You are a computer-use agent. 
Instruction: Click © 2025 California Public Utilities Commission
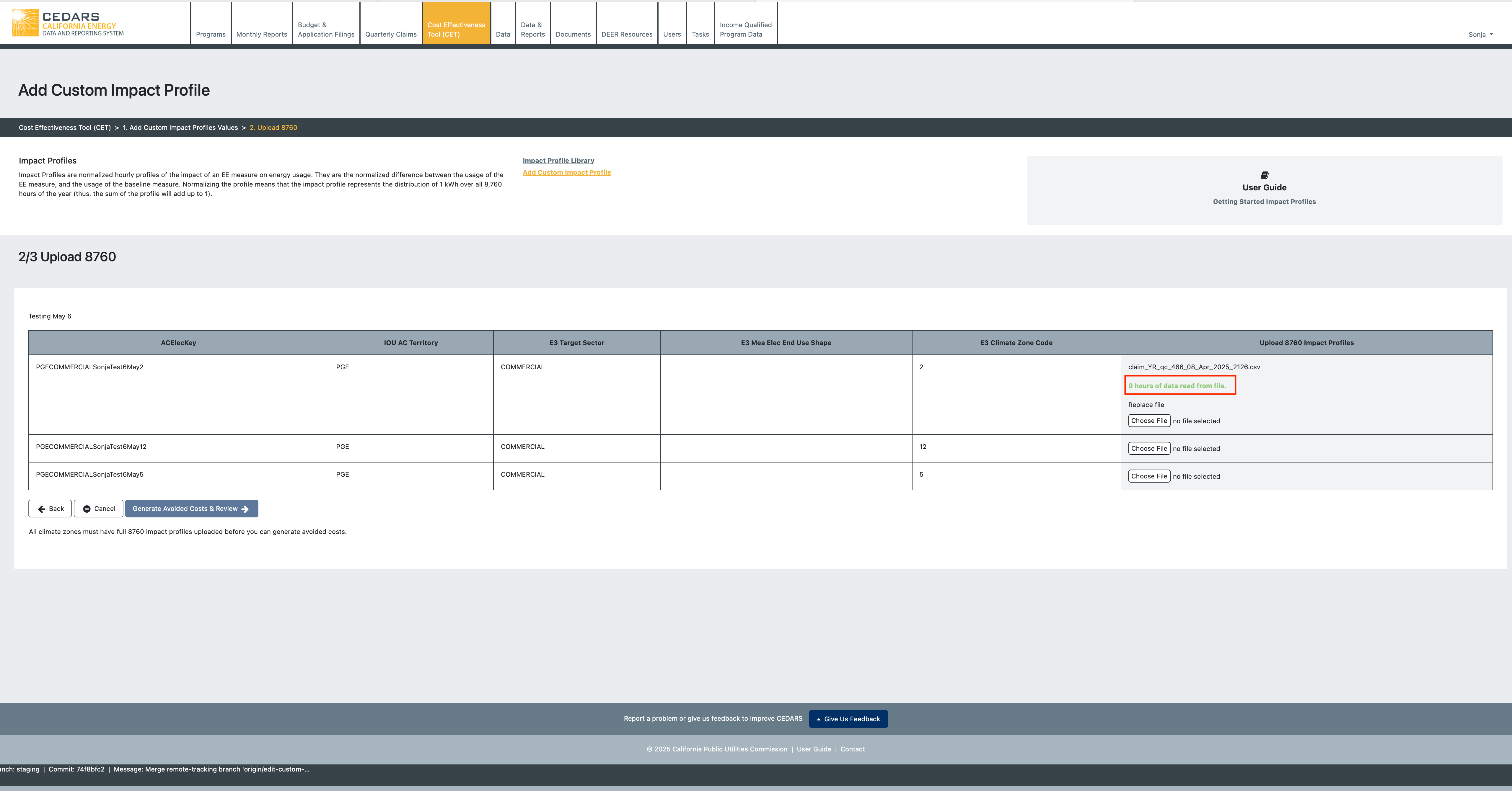coord(717,749)
